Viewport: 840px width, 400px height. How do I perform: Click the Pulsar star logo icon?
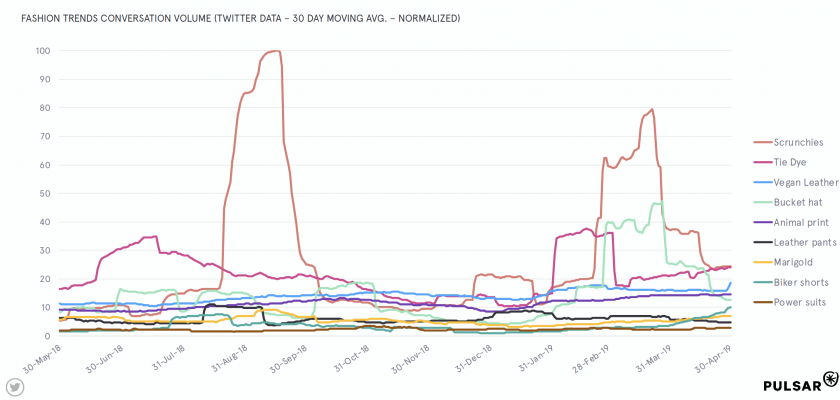coord(830,380)
